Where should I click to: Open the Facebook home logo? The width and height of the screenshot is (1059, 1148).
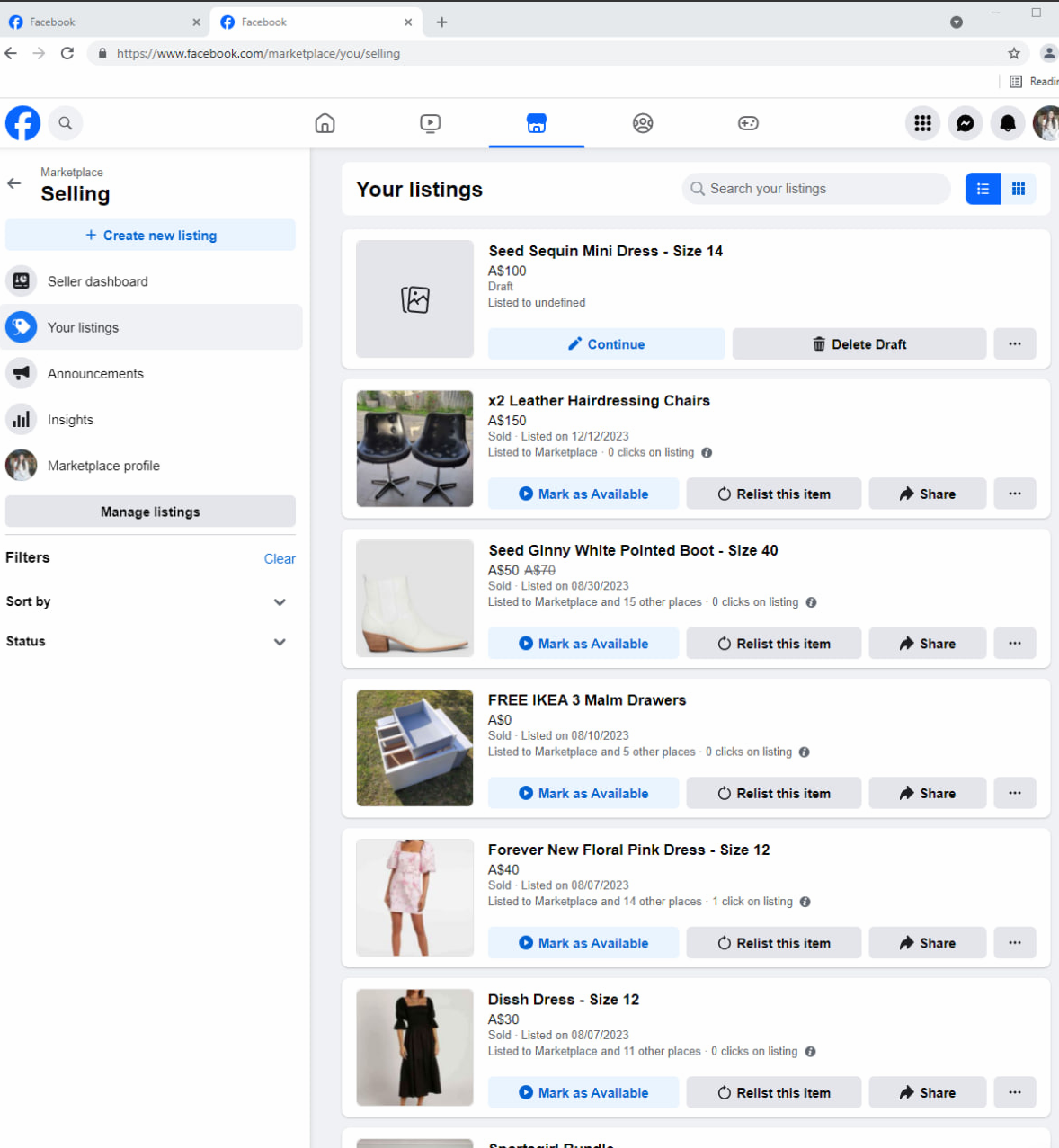tap(22, 123)
